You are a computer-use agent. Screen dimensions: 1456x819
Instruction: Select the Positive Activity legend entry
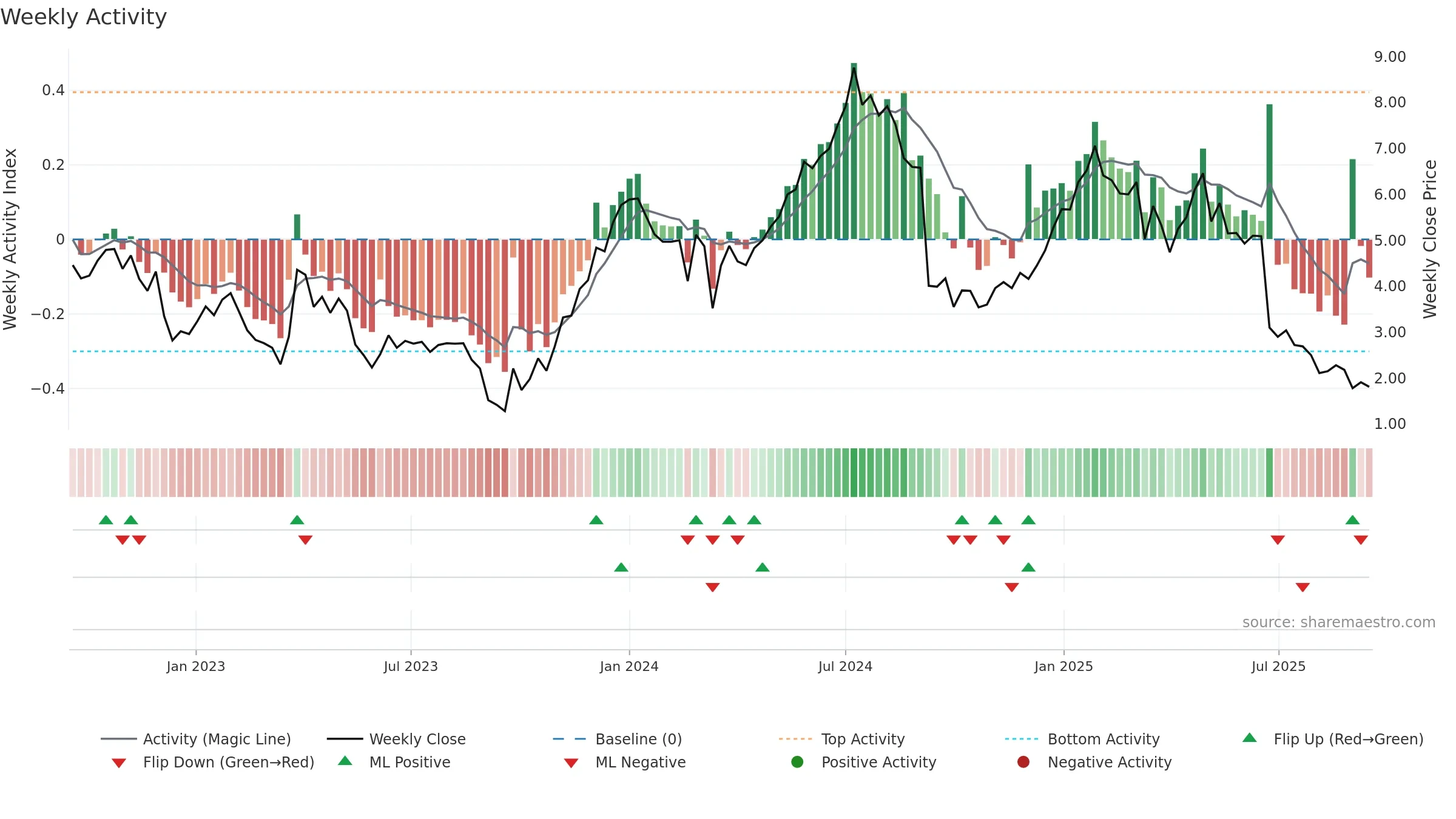pyautogui.click(x=864, y=762)
